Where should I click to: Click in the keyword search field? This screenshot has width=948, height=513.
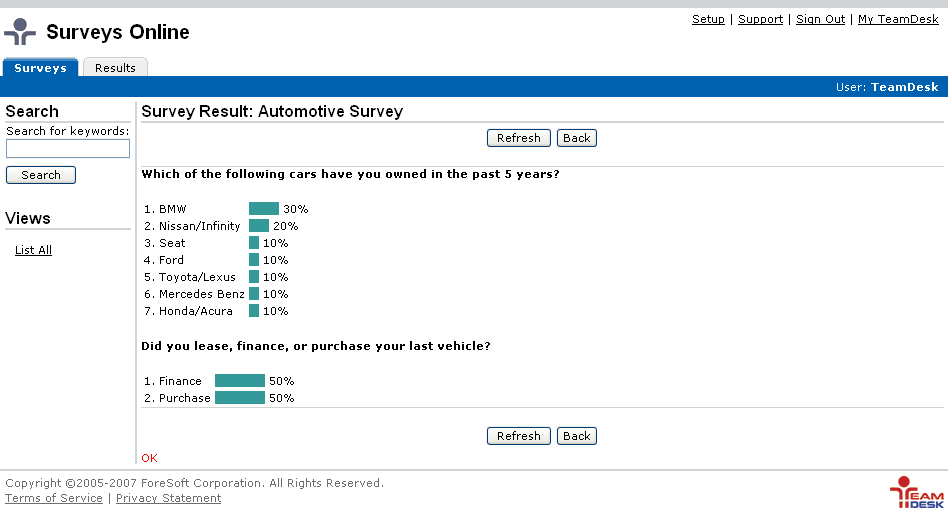[68, 149]
